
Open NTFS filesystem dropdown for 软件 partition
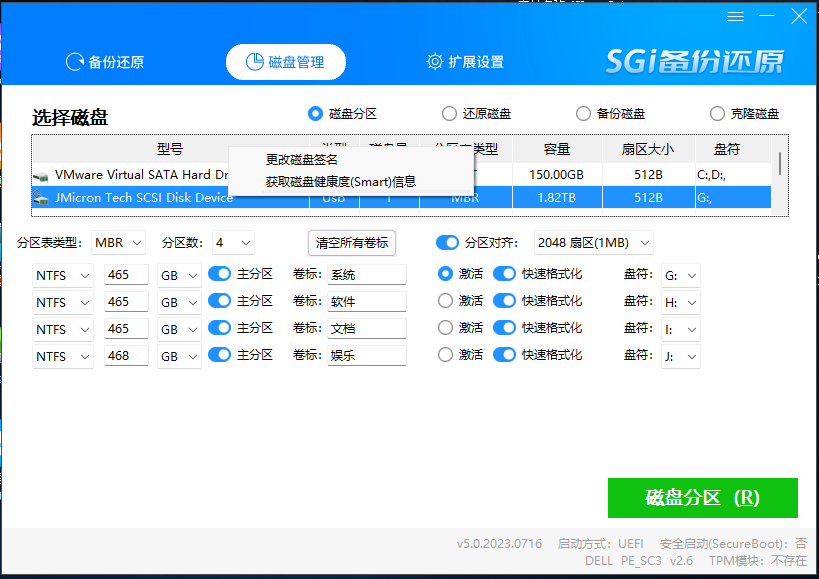tap(63, 302)
